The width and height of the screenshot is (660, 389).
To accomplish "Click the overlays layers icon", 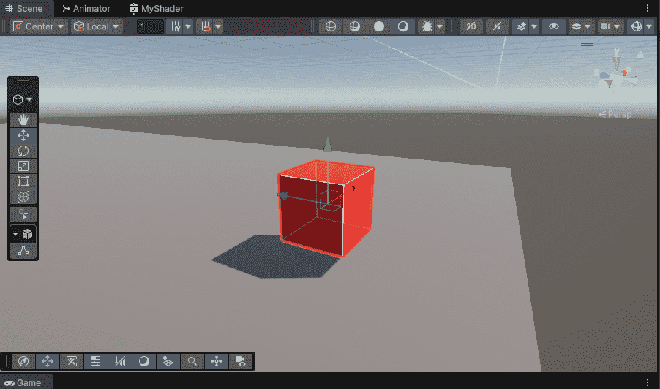I will (576, 27).
